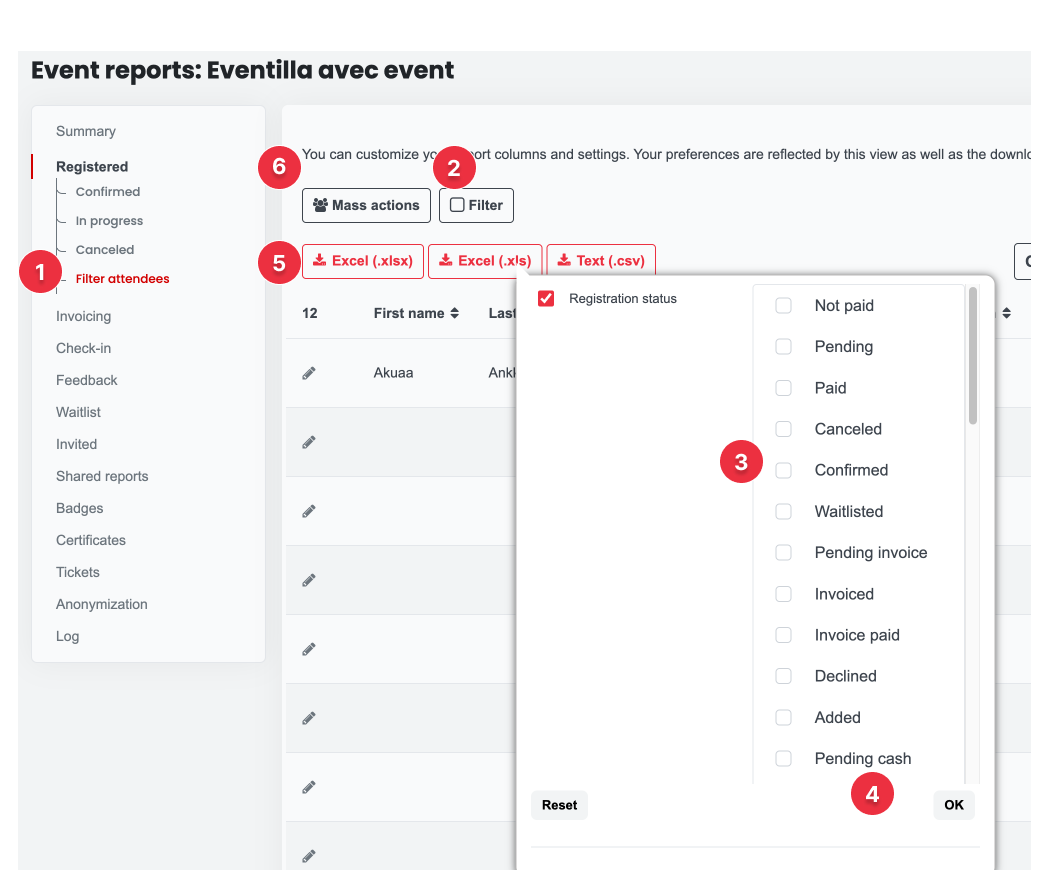Click the status list scrollbar
Image resolution: width=1038 pixels, height=870 pixels.
click(972, 356)
